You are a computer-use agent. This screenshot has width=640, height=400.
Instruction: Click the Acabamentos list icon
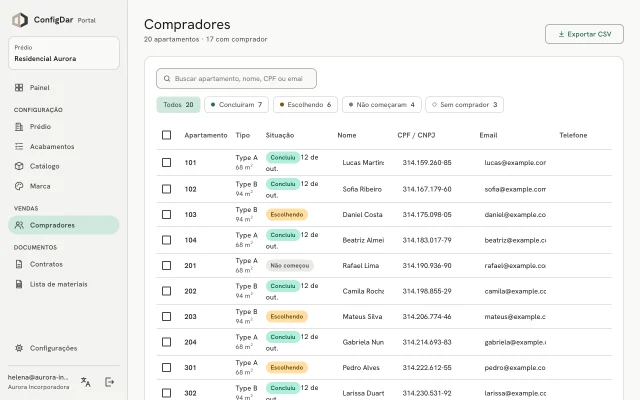[19, 146]
